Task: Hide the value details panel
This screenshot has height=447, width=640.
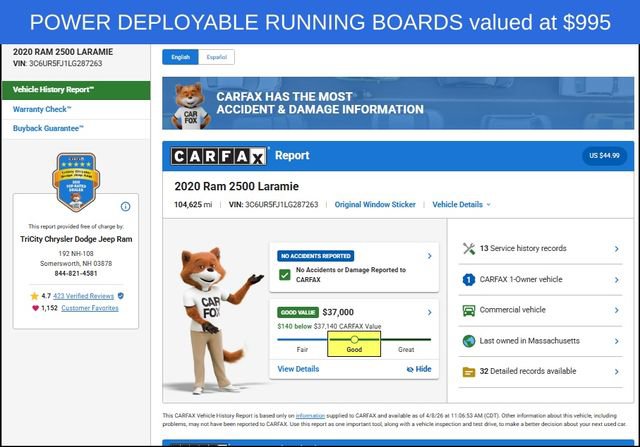Action: [x=419, y=369]
